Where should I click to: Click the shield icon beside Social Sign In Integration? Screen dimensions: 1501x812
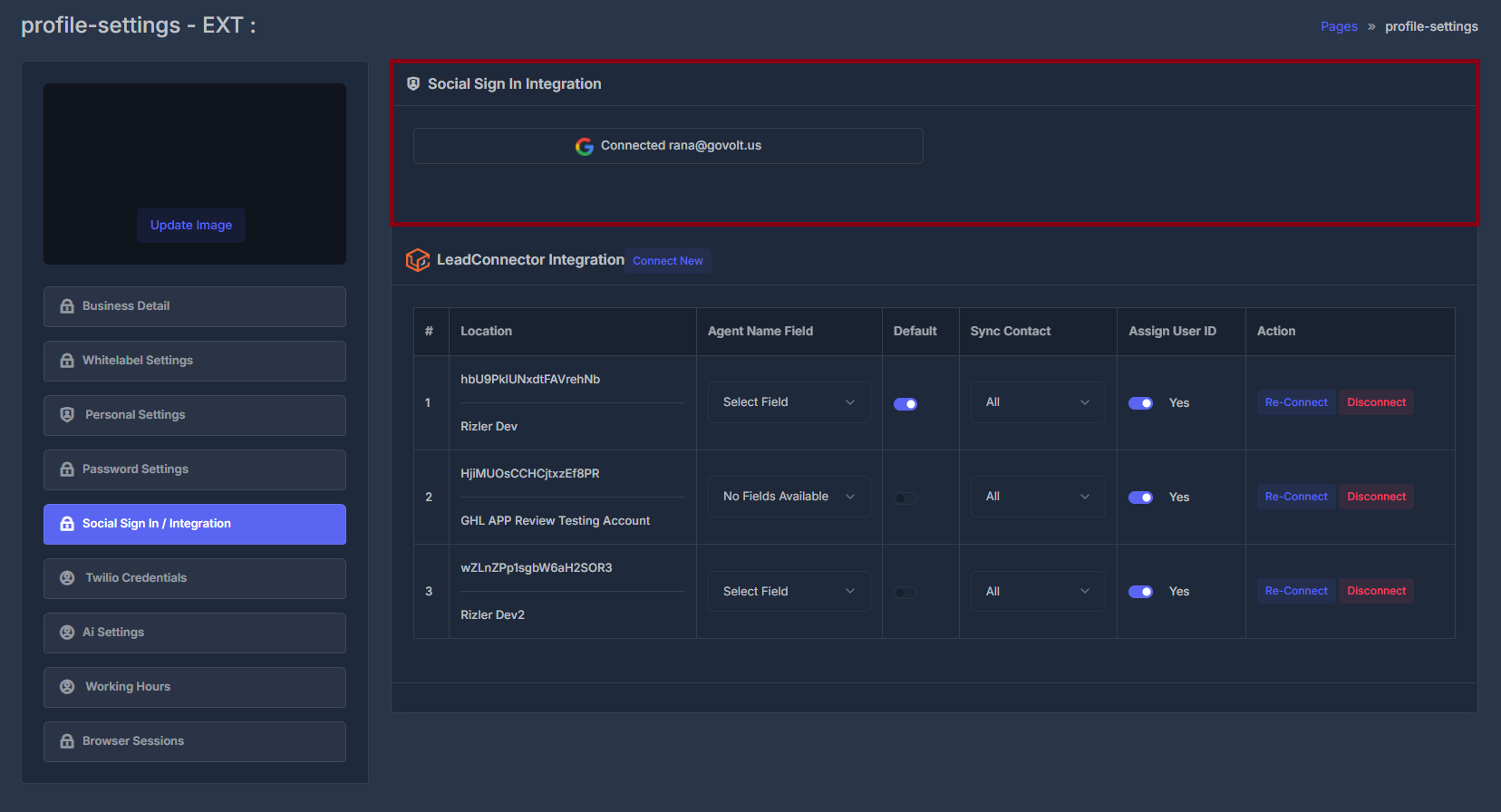coord(413,83)
